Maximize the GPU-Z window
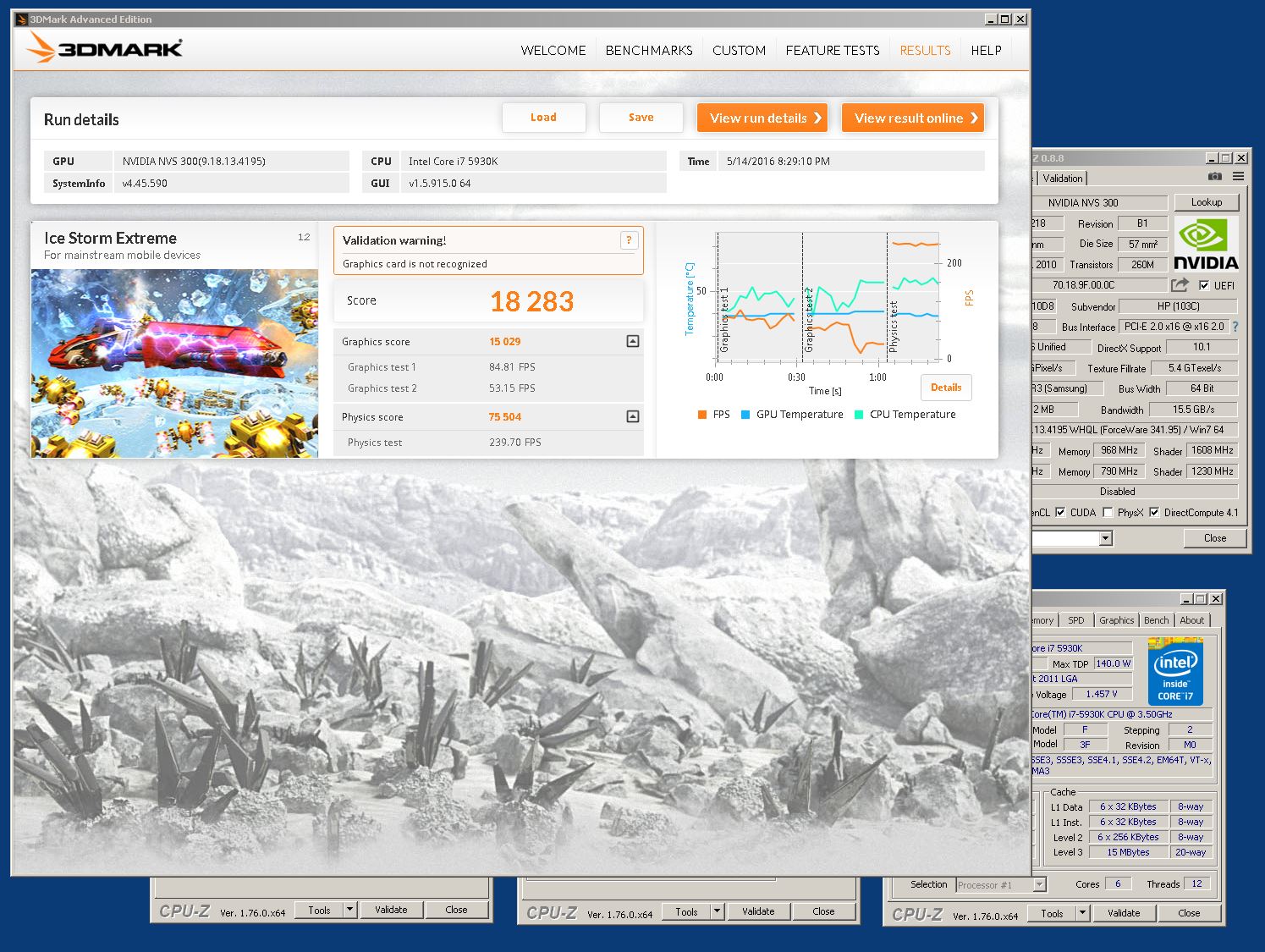Viewport: 1265px width, 952px height. (x=1225, y=158)
